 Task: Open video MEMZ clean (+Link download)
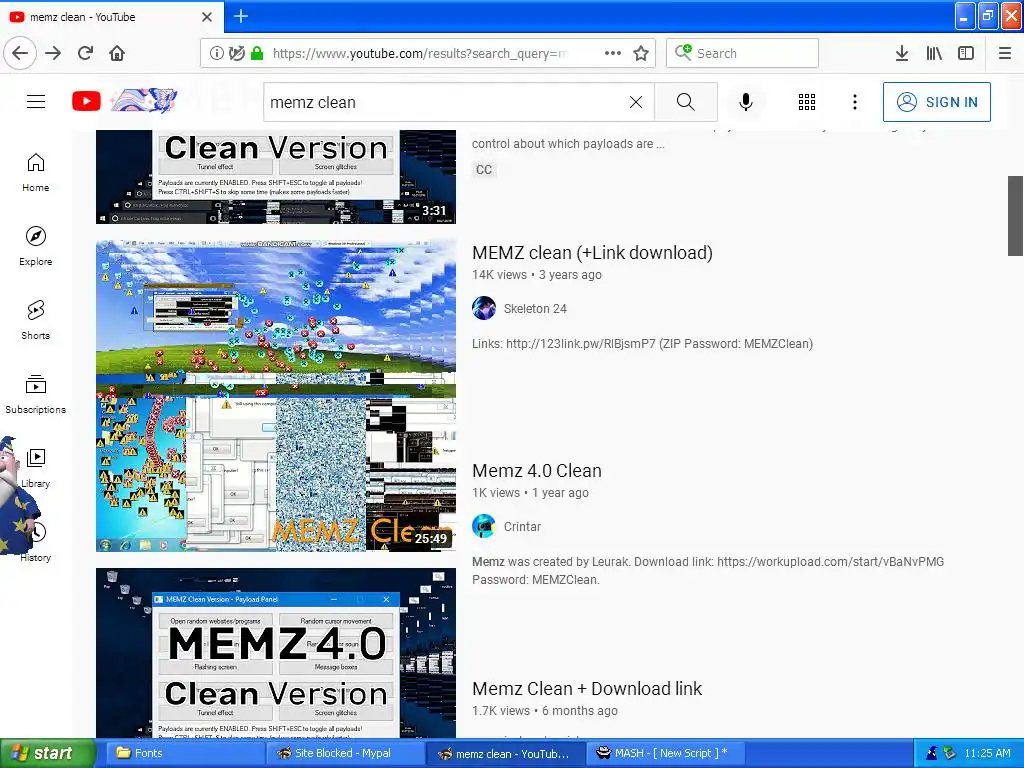(x=592, y=253)
